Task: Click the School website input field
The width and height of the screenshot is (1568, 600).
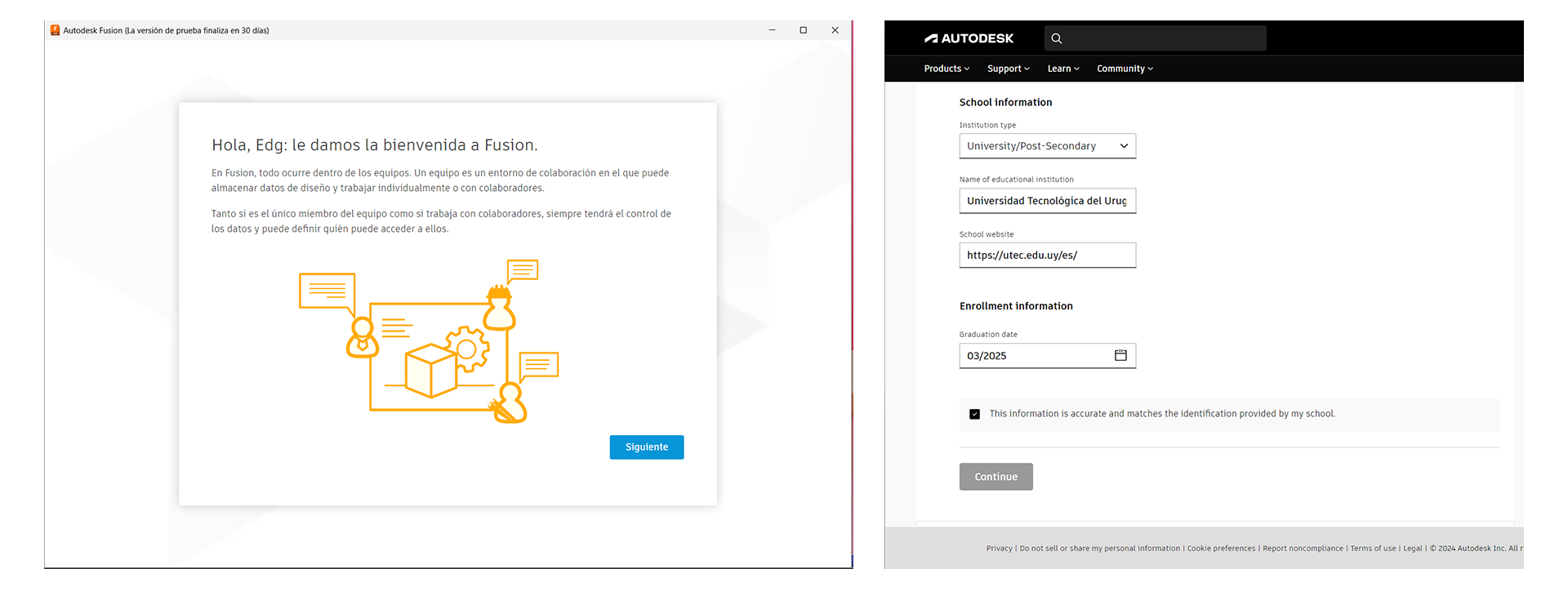Action: pos(1047,255)
